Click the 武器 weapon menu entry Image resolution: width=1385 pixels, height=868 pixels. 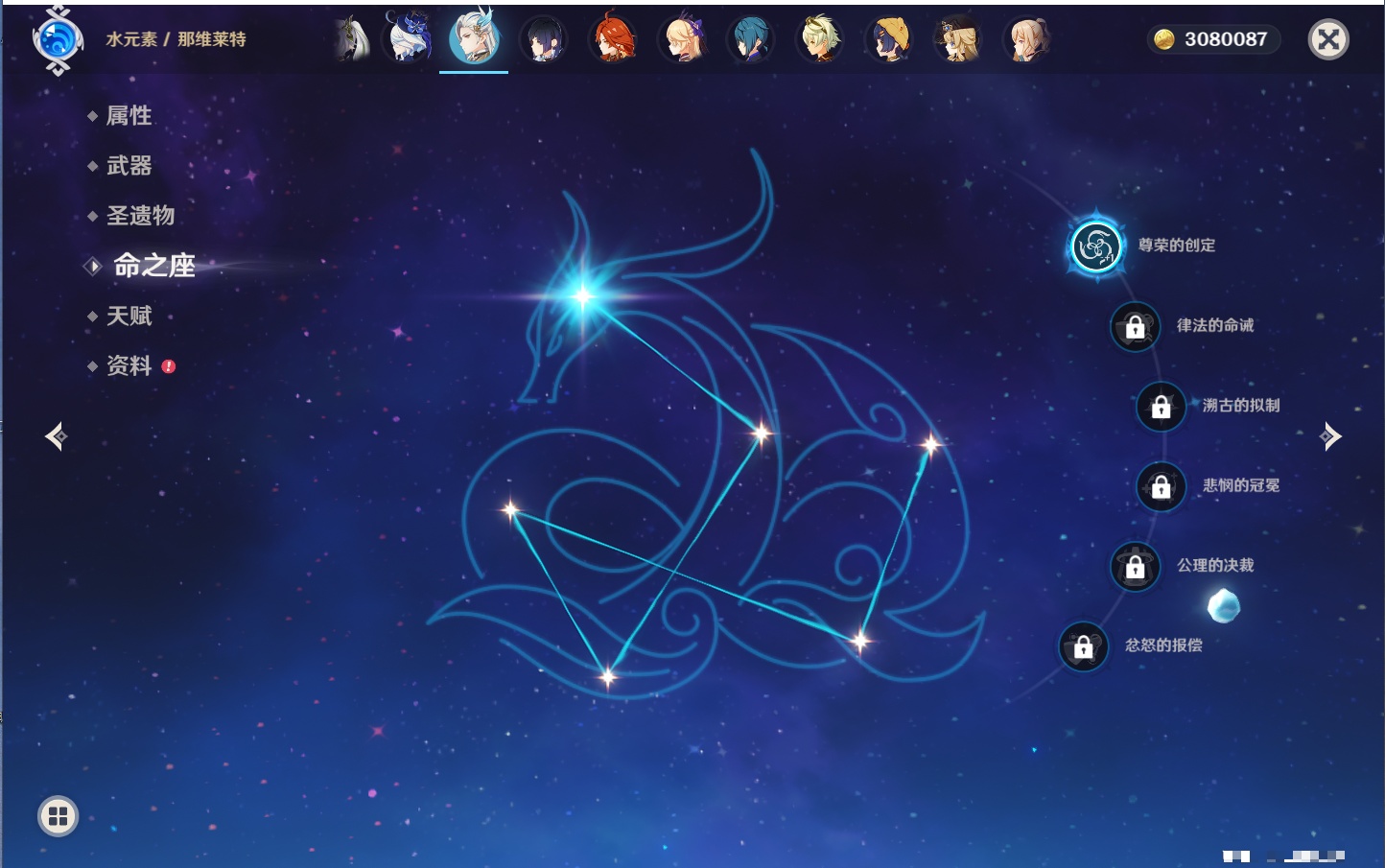coord(129,166)
